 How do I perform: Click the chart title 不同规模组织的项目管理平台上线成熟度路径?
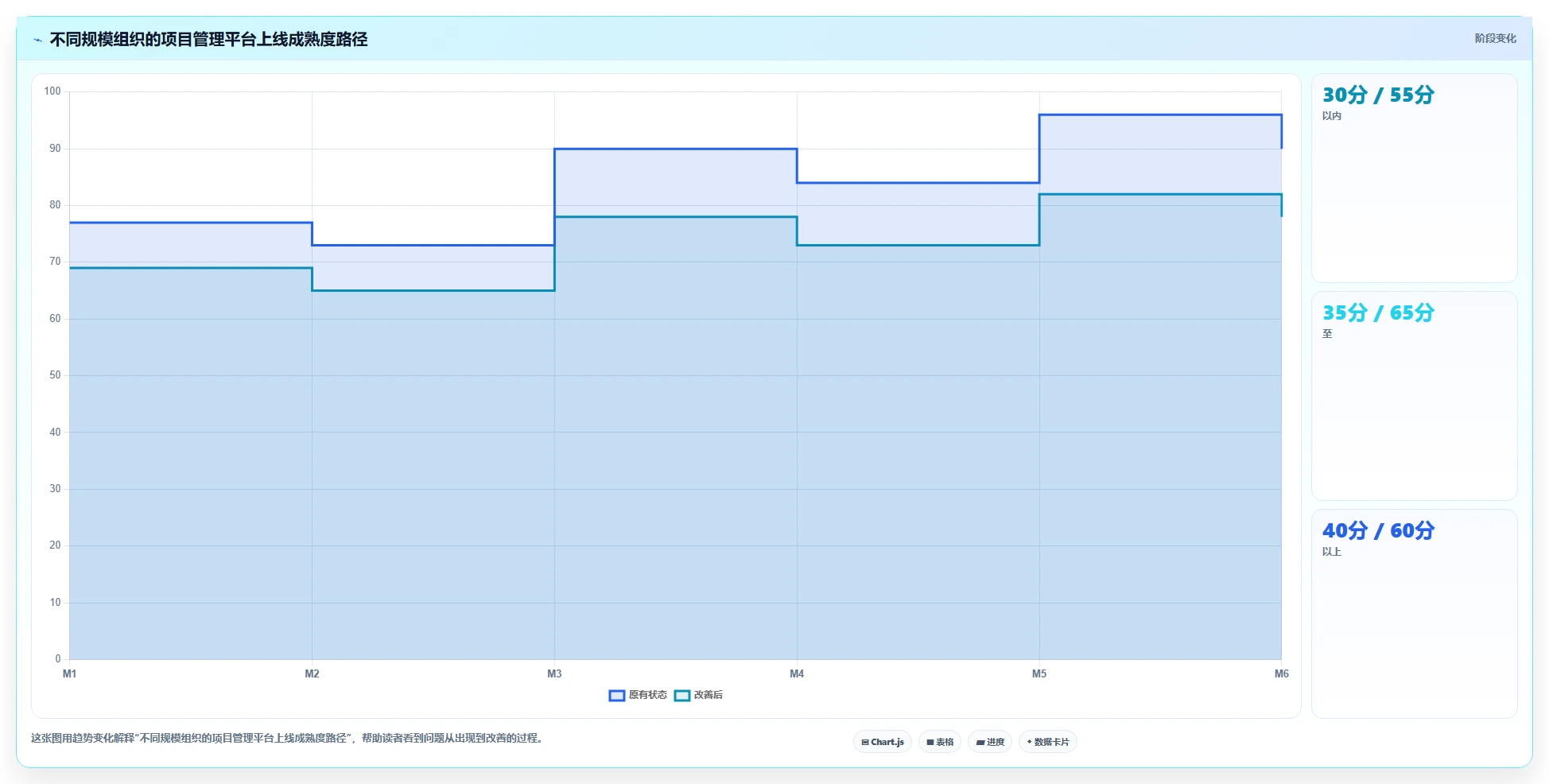(x=208, y=40)
